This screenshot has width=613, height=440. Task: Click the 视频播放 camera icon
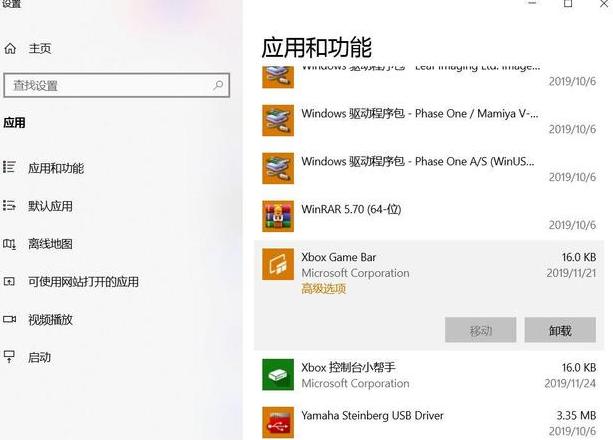point(9,319)
